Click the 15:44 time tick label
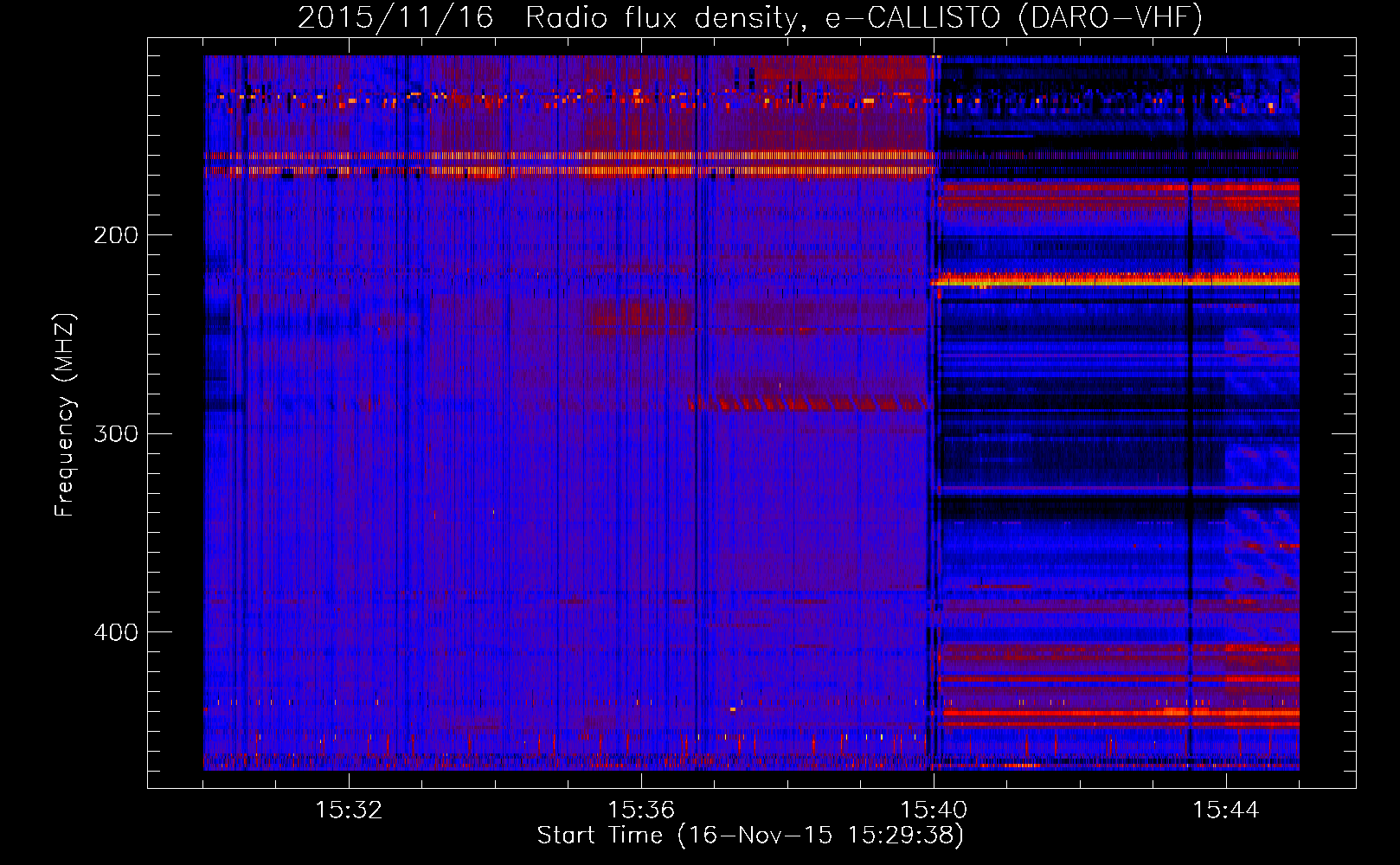The width and height of the screenshot is (1400, 865). (1226, 811)
